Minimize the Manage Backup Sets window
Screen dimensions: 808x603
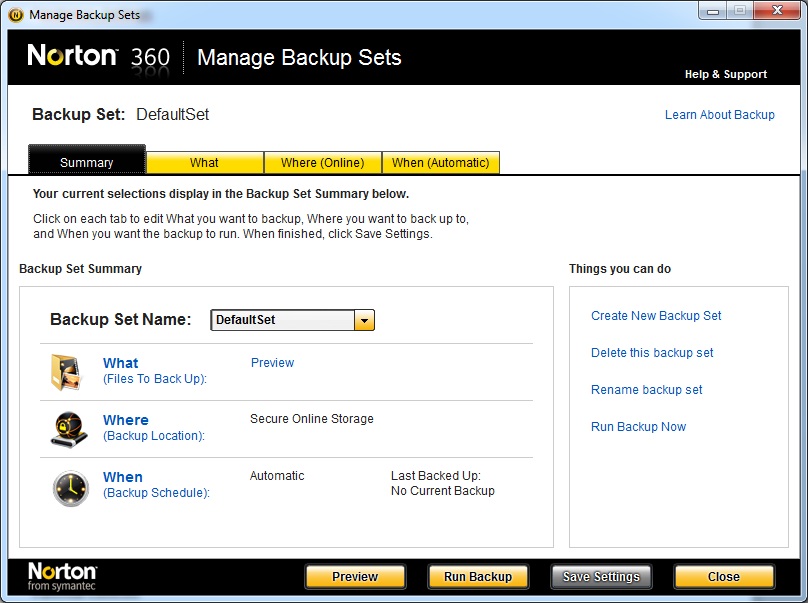(x=713, y=11)
